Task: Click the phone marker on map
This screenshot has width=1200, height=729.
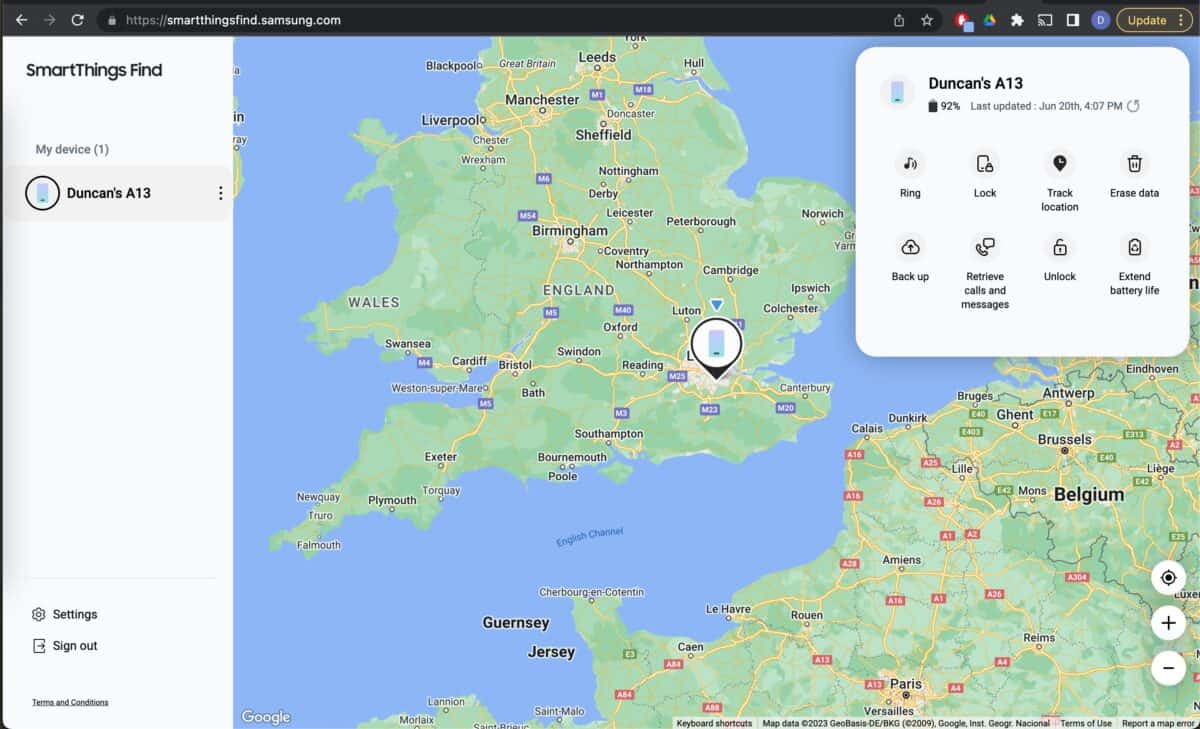Action: [x=716, y=346]
